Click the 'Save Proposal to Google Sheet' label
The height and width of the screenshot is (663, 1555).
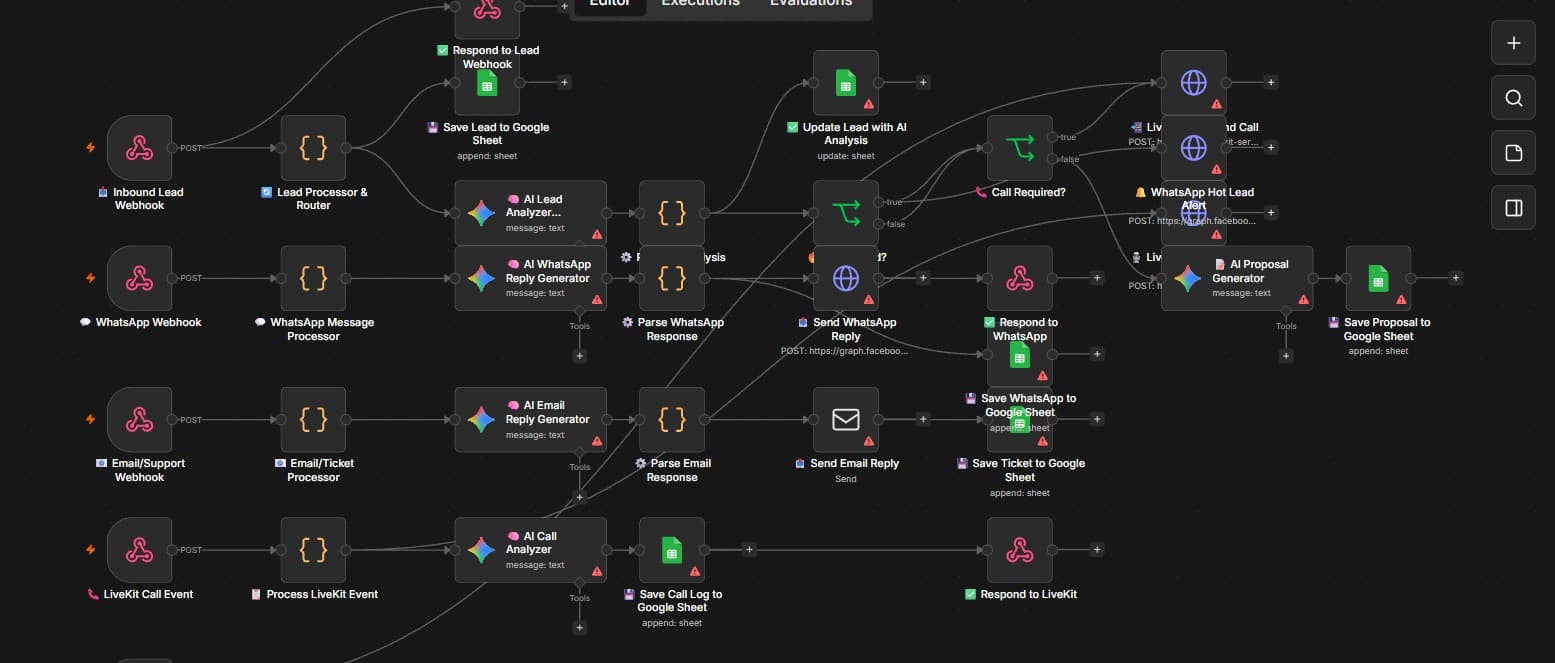coord(1379,330)
